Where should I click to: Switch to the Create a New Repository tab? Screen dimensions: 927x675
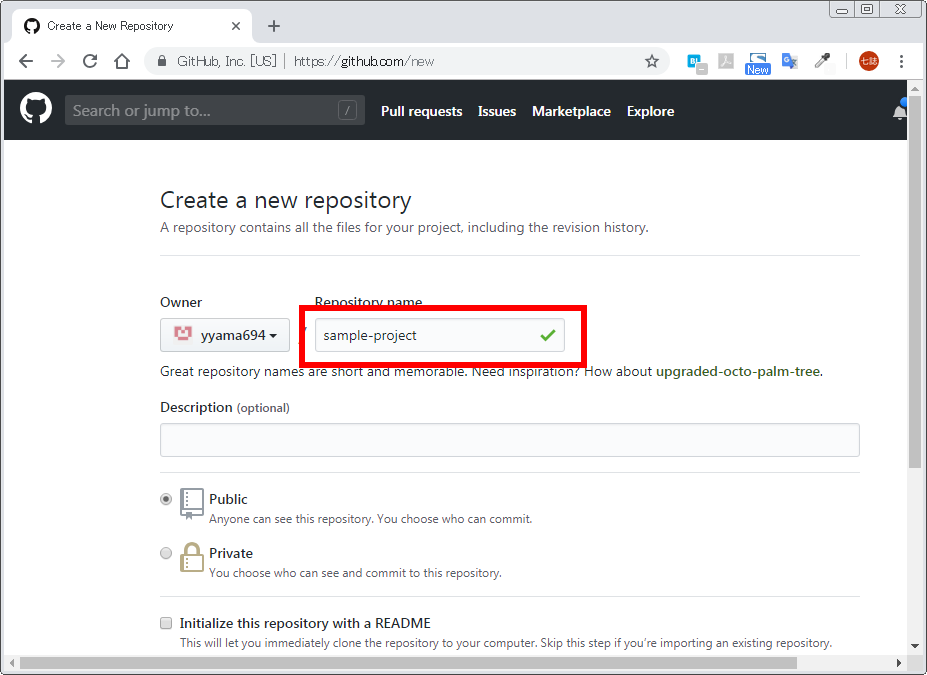coord(131,26)
